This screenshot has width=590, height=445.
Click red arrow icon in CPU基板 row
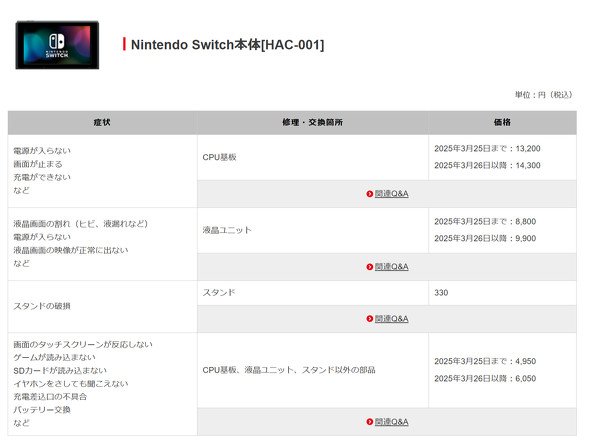pos(370,194)
